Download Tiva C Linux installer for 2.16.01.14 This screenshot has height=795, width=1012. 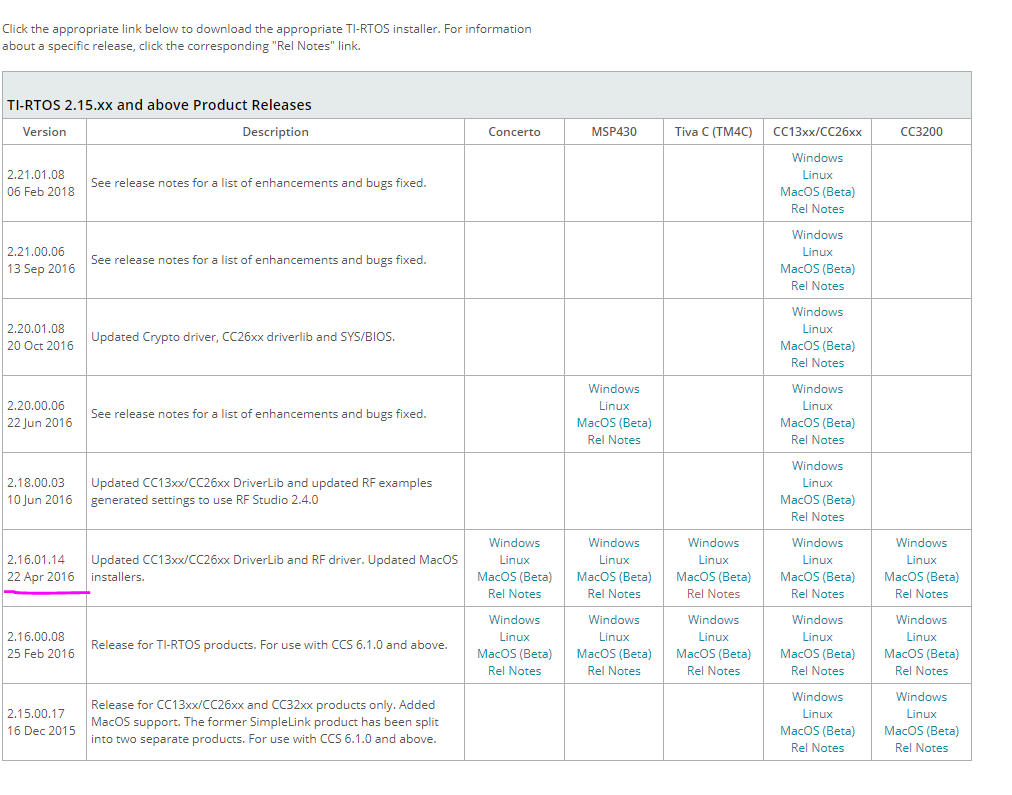713,560
